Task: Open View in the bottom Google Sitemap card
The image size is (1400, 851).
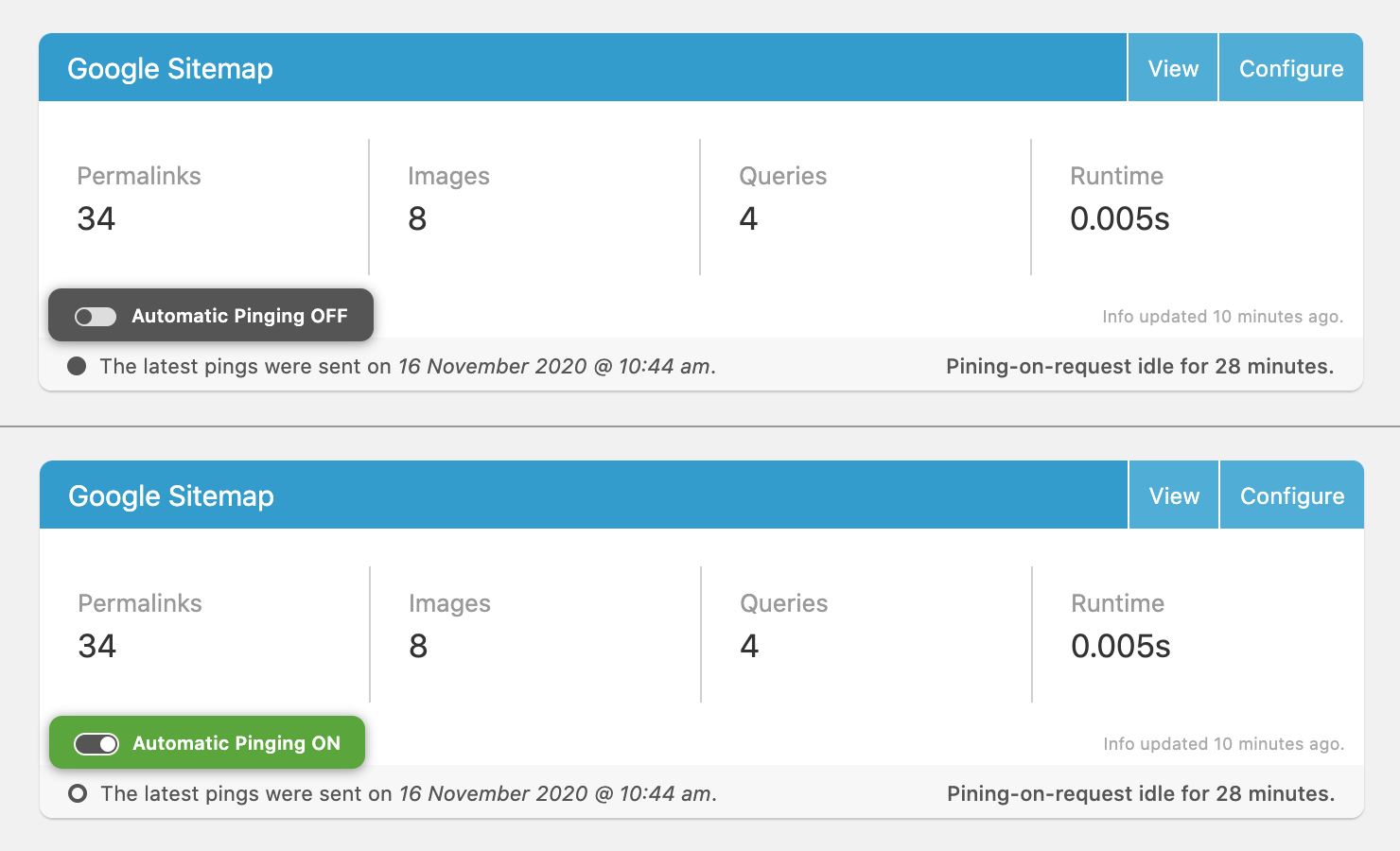Action: point(1174,495)
